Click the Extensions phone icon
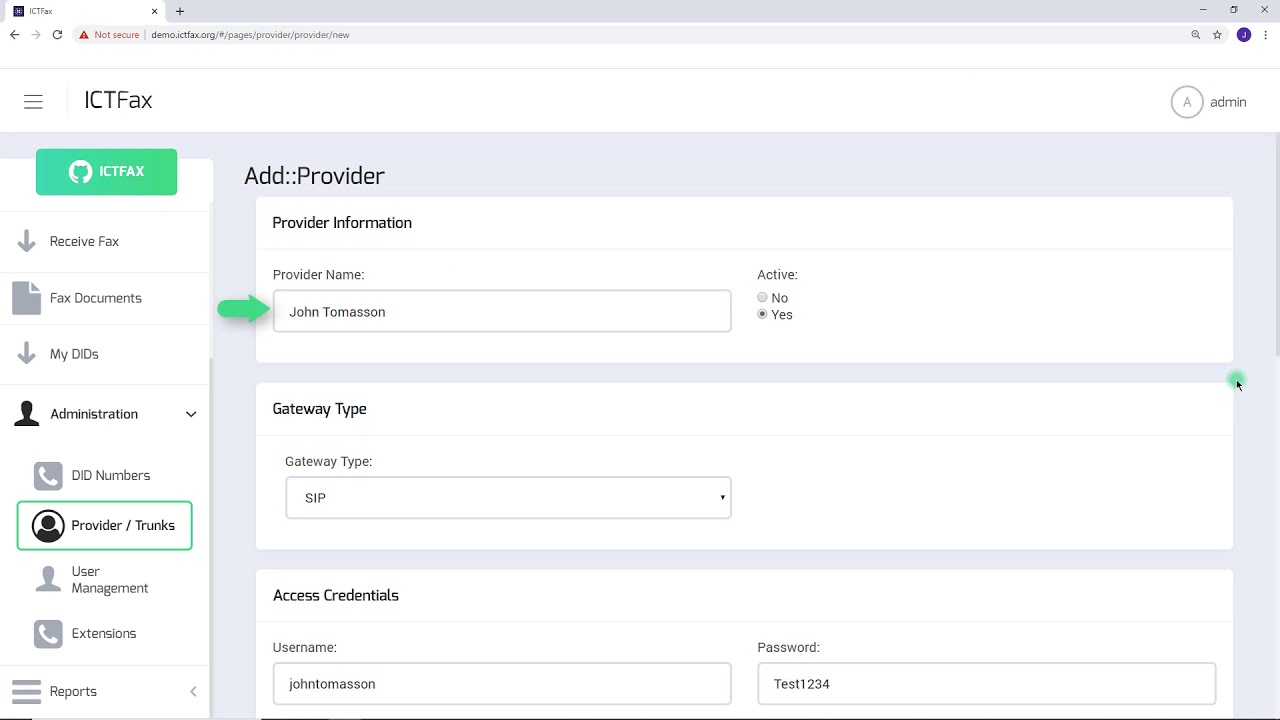 (48, 633)
